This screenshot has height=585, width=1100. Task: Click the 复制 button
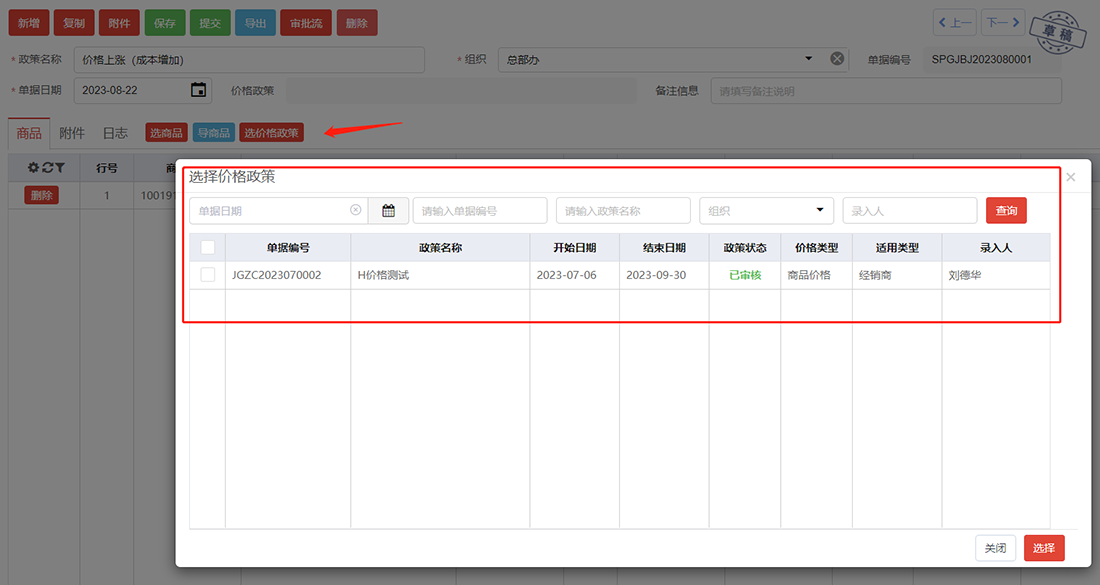pyautogui.click(x=74, y=23)
